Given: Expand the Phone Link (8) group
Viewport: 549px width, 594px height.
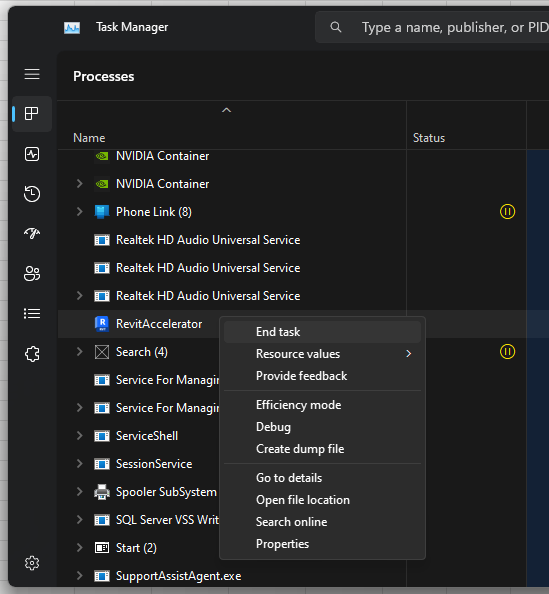Looking at the screenshot, I should tap(80, 212).
